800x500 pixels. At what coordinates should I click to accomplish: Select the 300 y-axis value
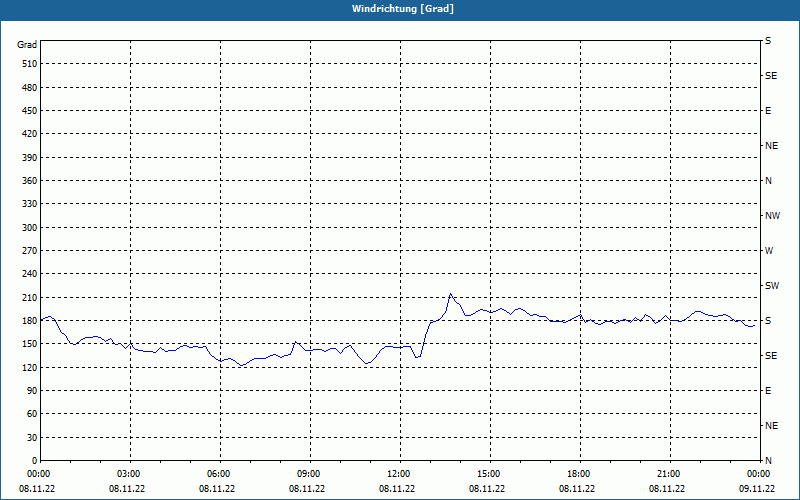30,227
